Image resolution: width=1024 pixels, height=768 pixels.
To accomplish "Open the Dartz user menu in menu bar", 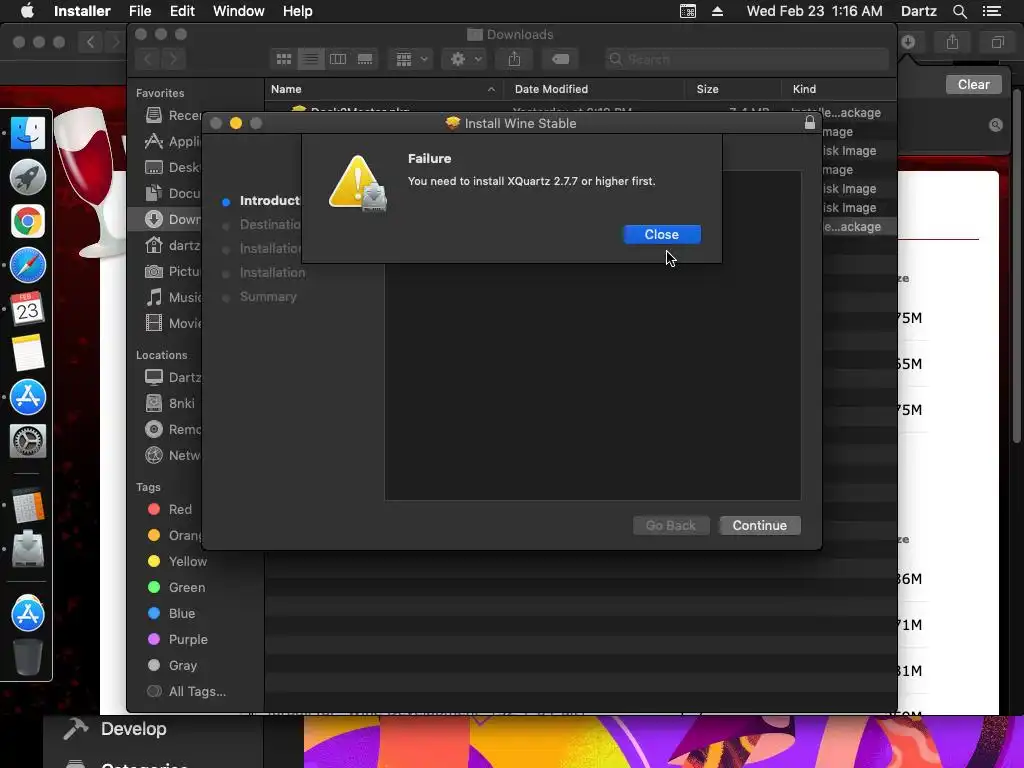I will coord(919,11).
